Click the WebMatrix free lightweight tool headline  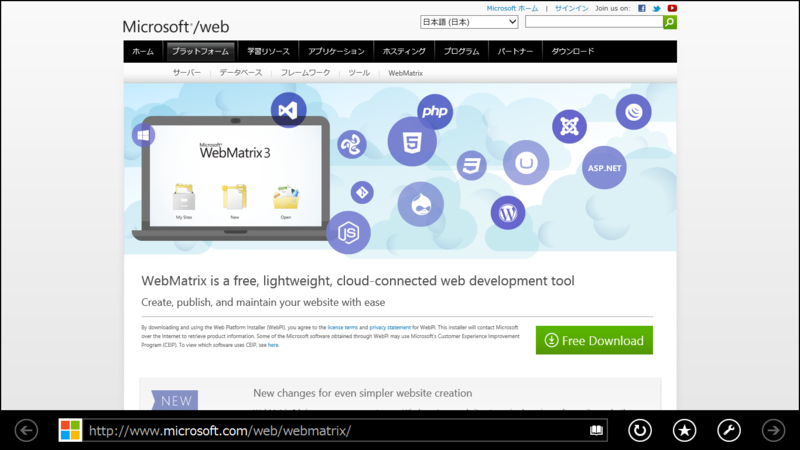pyautogui.click(x=358, y=281)
